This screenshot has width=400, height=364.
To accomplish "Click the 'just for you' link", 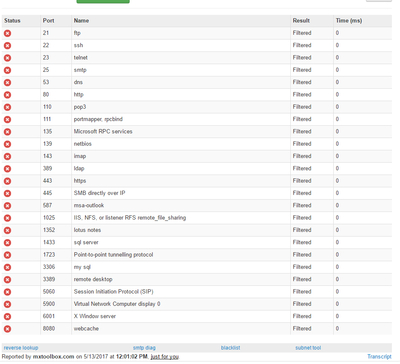I will pos(165,357).
